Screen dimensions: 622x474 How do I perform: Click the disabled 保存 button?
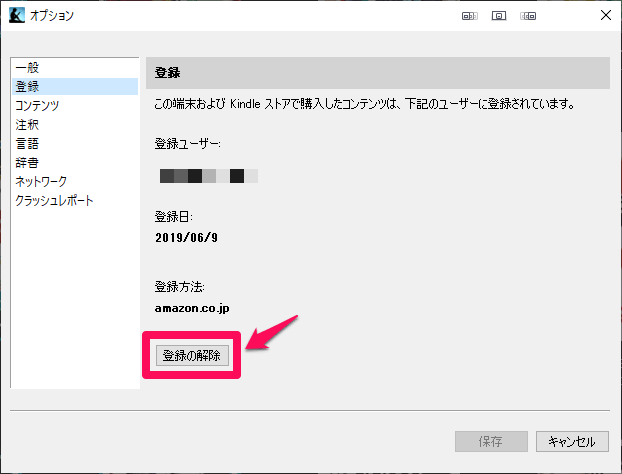(x=491, y=441)
